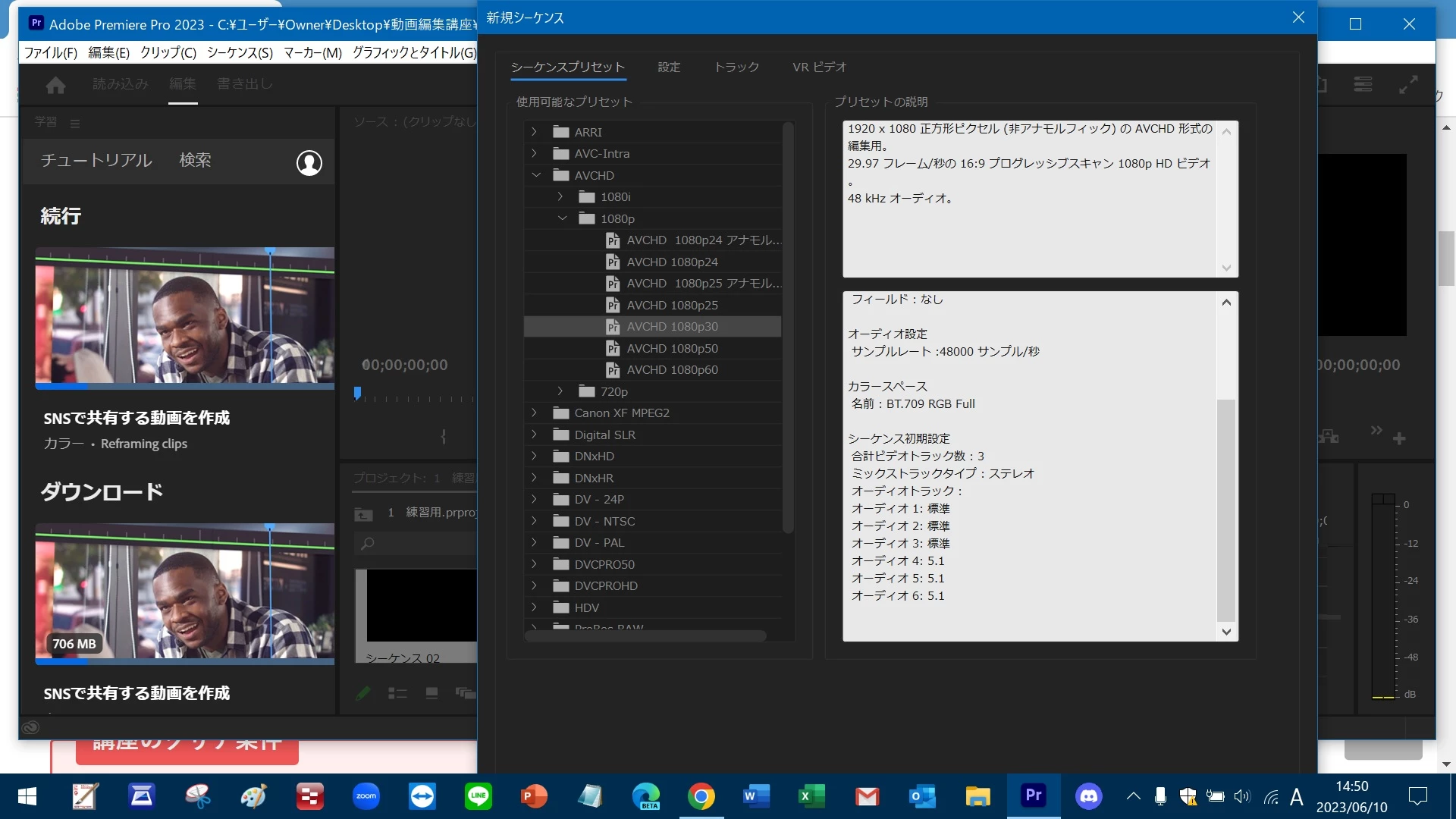Screen dimensions: 1456x819
Task: Click the bin folder icon beside 練習用.prproj
Action: [x=363, y=514]
